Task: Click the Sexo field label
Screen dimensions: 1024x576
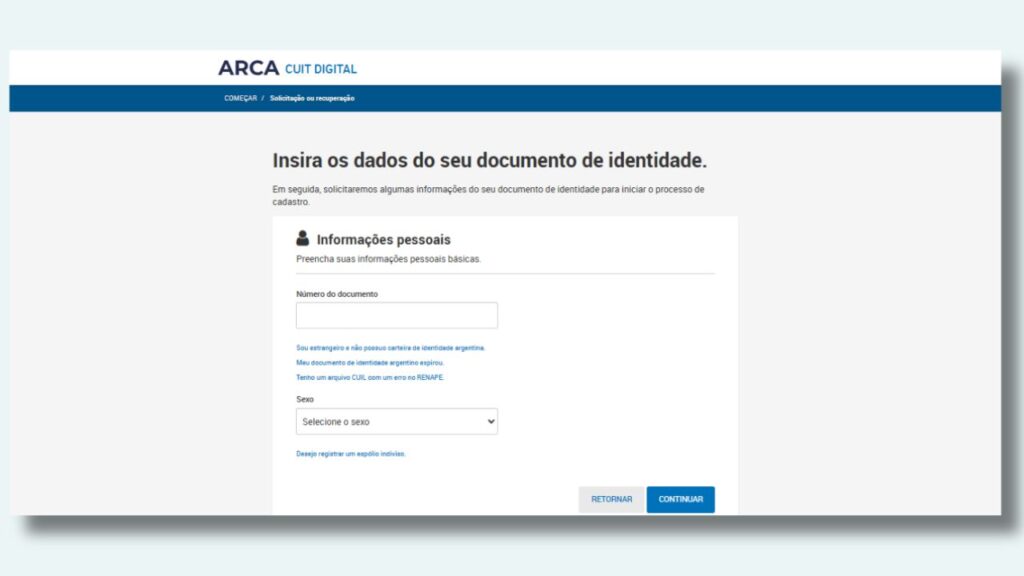Action: [x=305, y=399]
